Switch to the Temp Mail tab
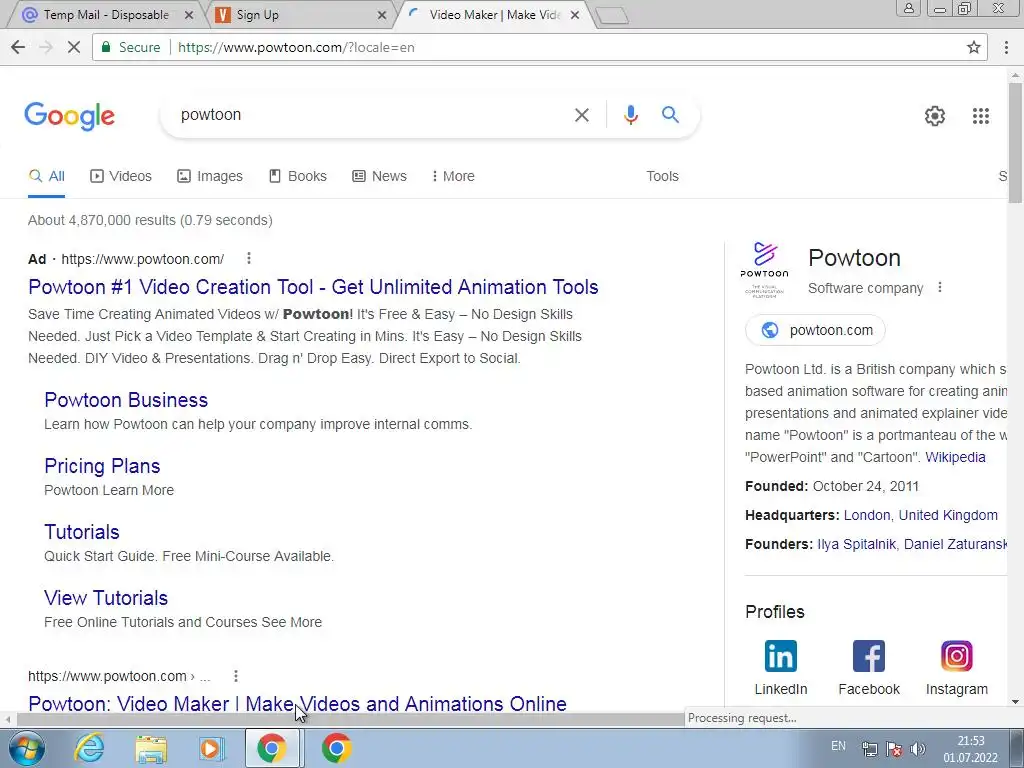 tap(104, 14)
